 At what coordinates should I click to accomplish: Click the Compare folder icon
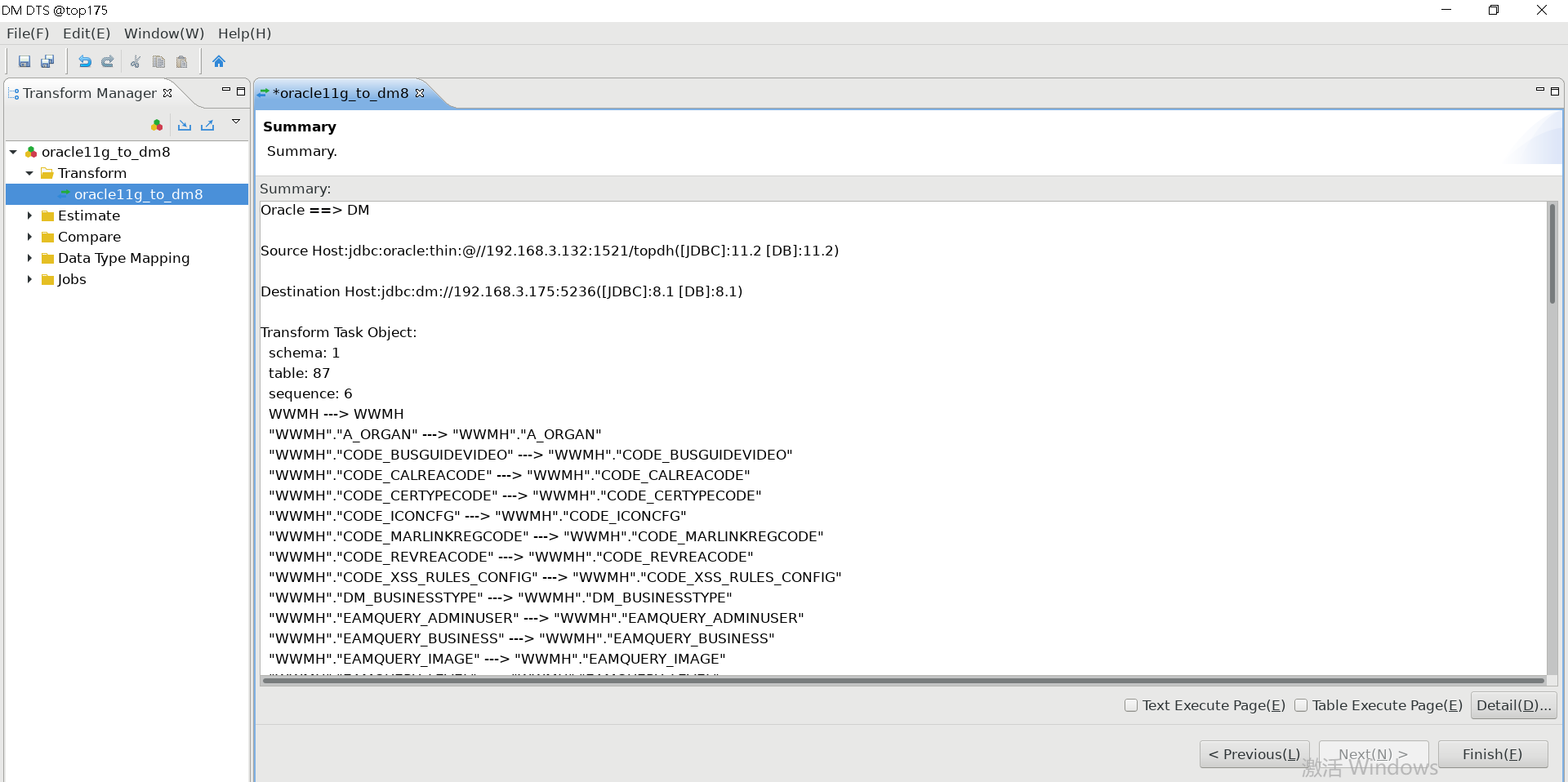pos(47,237)
